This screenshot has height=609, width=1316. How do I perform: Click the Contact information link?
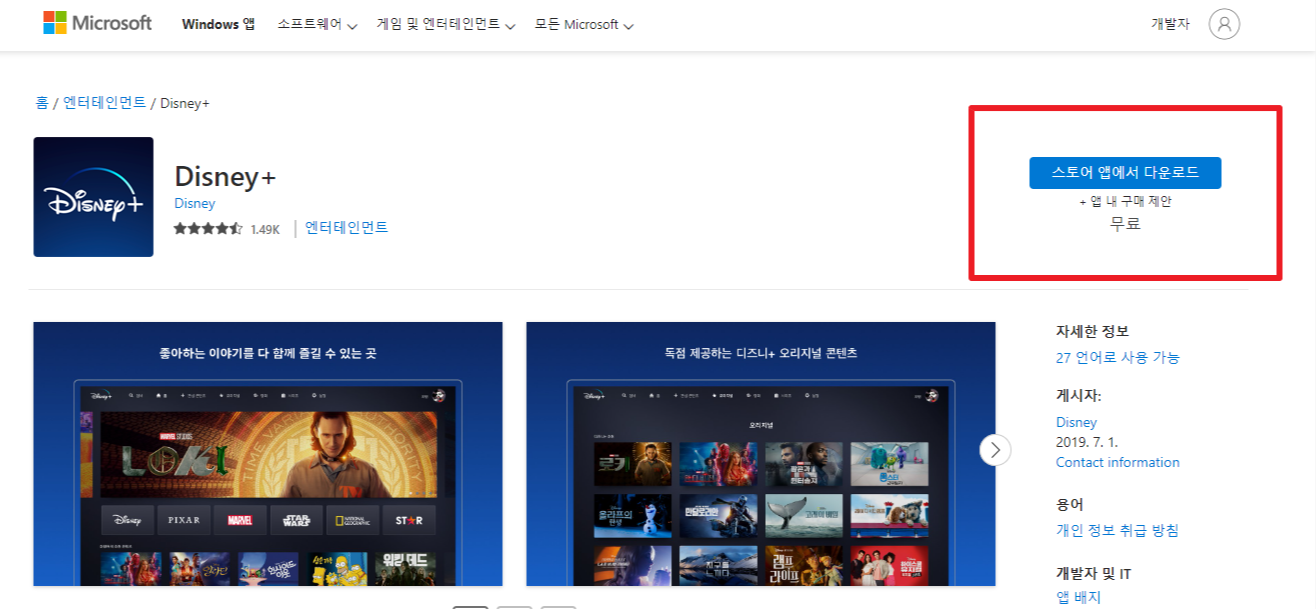pos(1117,461)
